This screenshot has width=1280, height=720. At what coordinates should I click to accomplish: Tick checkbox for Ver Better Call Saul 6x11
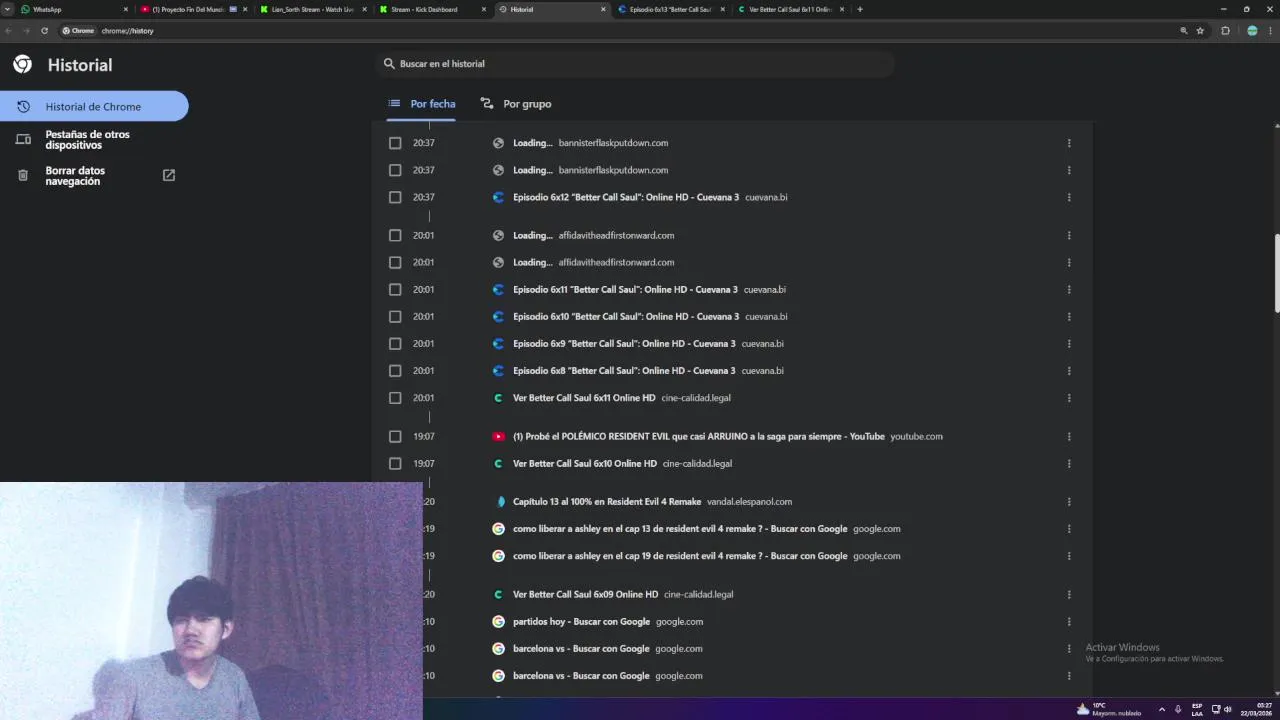tap(395, 397)
